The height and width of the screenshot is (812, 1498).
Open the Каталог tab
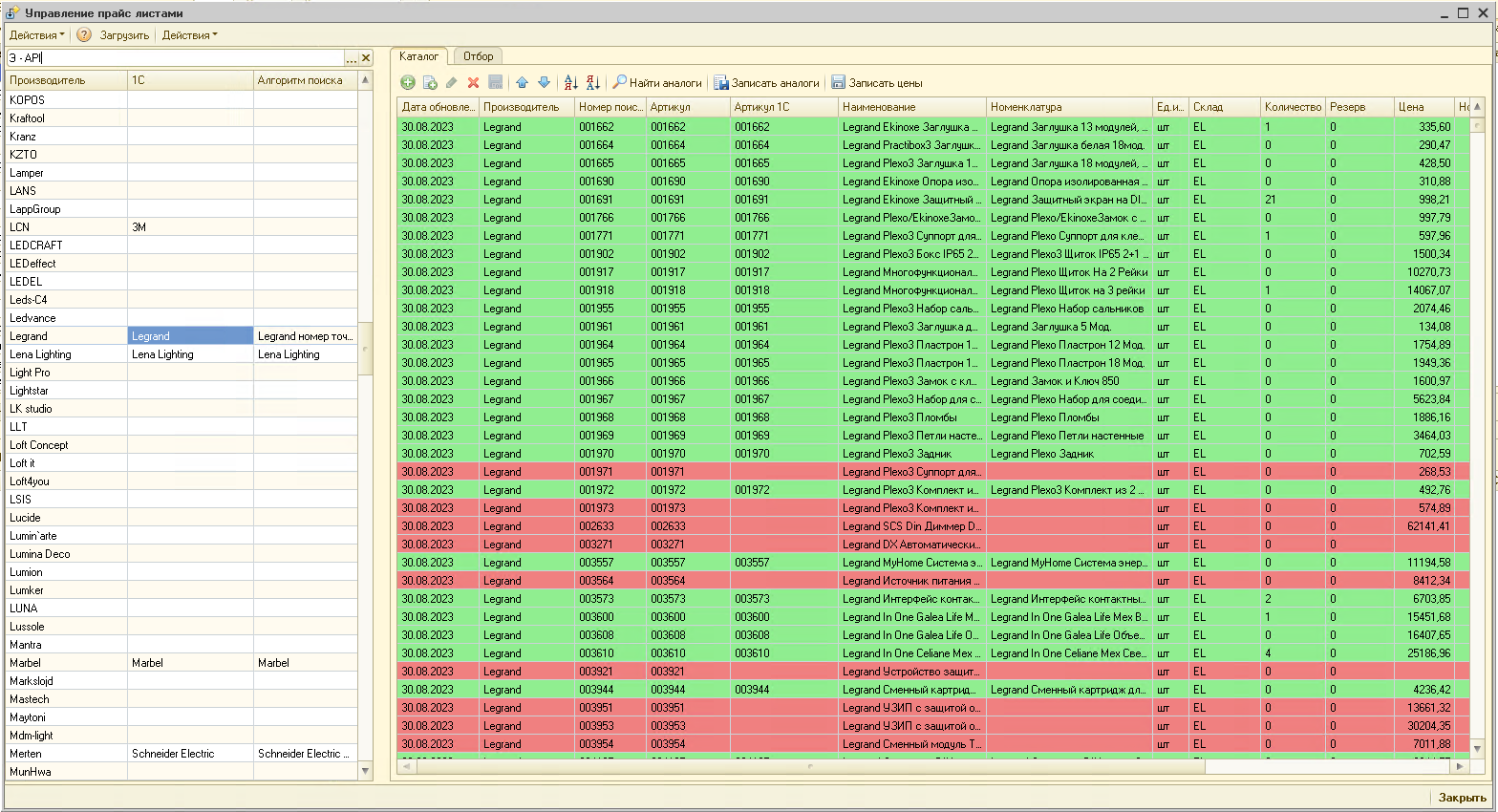coord(418,56)
